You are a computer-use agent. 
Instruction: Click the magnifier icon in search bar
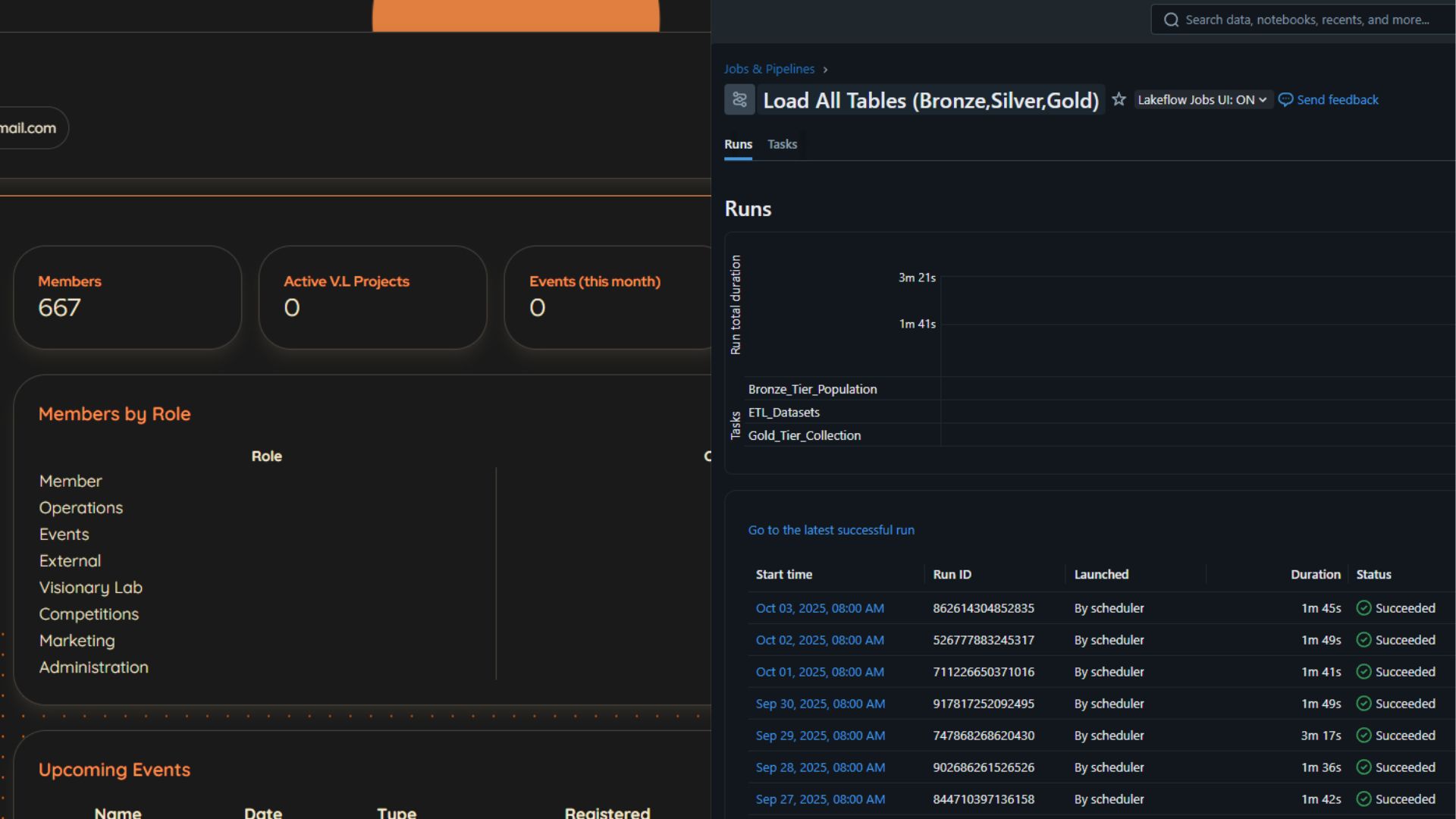click(x=1172, y=20)
